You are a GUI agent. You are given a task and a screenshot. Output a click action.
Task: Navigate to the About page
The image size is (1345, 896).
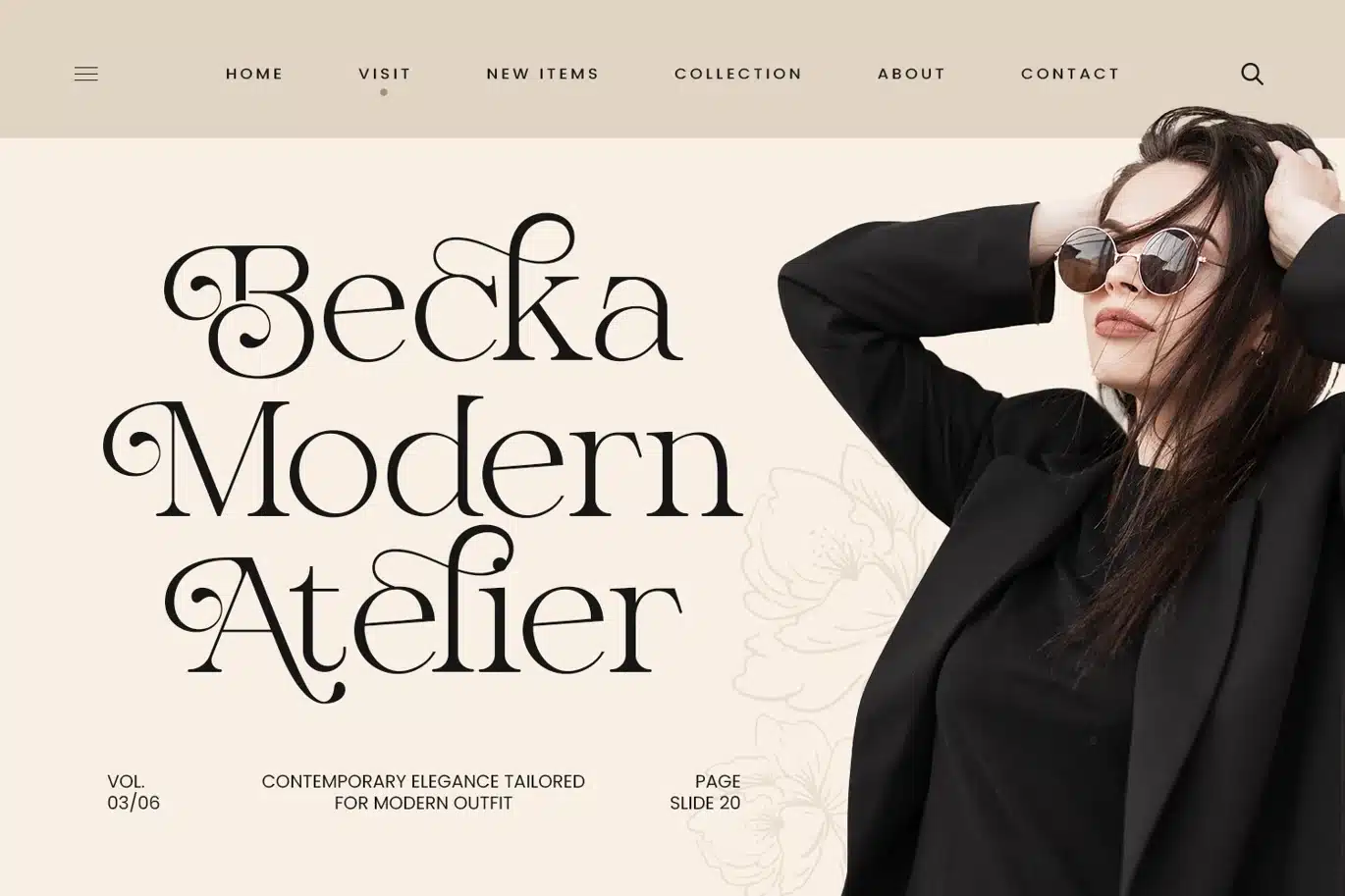click(912, 74)
